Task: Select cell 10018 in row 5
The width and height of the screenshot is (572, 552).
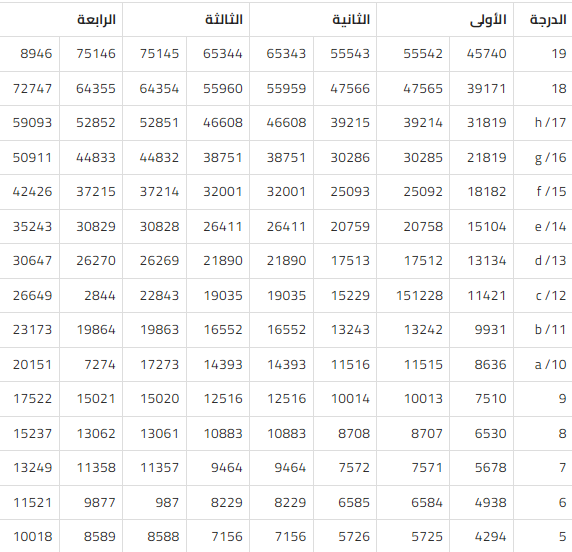Action: (30, 537)
